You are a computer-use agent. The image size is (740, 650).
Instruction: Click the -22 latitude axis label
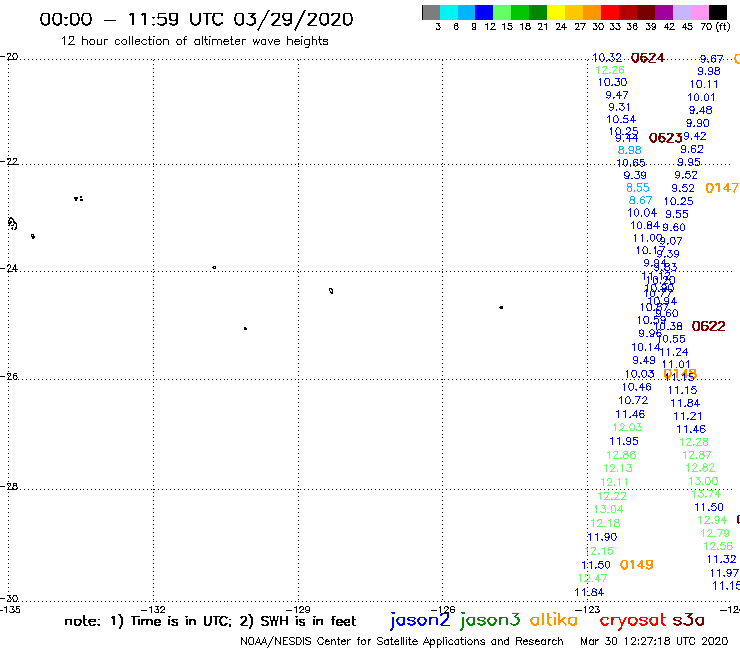point(9,161)
